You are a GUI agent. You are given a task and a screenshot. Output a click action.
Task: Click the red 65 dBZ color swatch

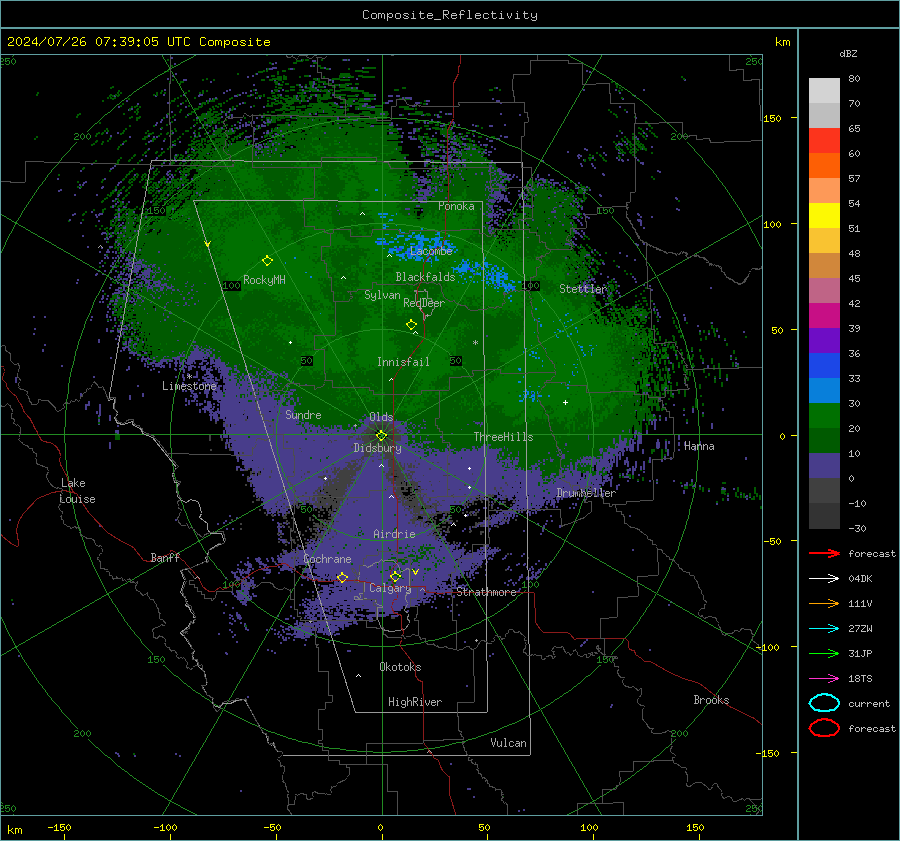(x=824, y=140)
